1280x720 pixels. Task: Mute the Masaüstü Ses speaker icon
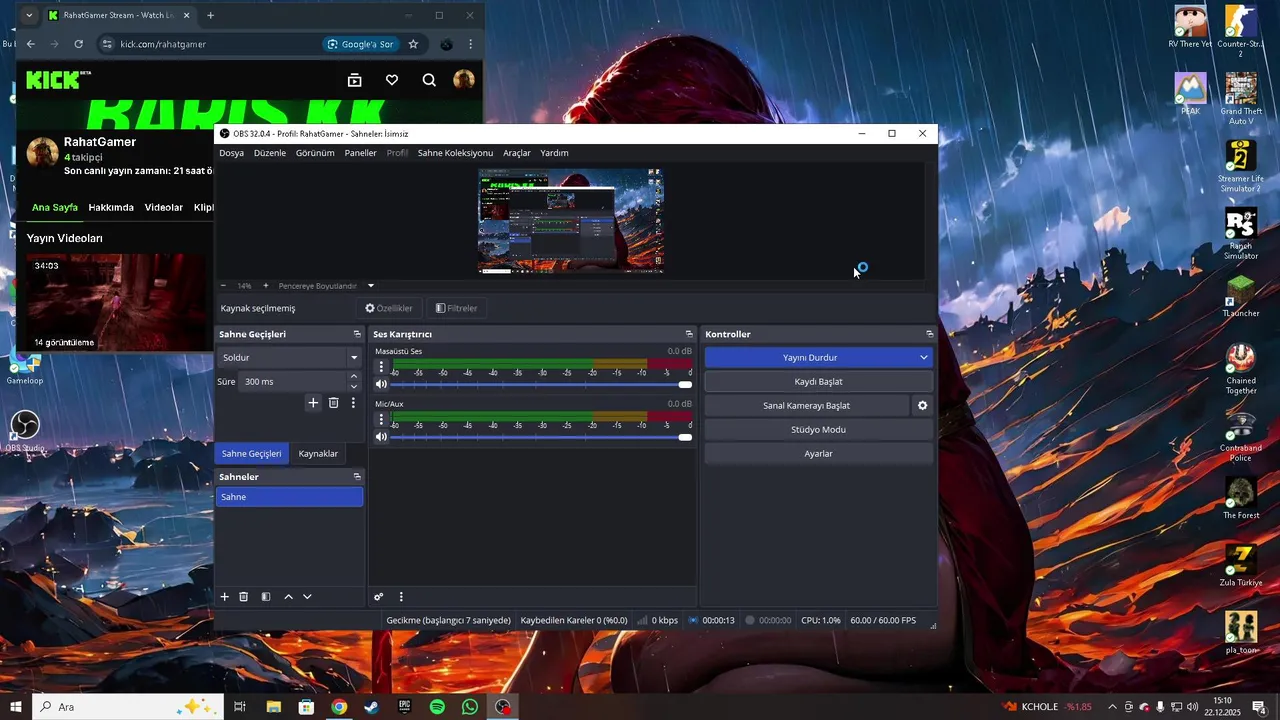tap(381, 384)
